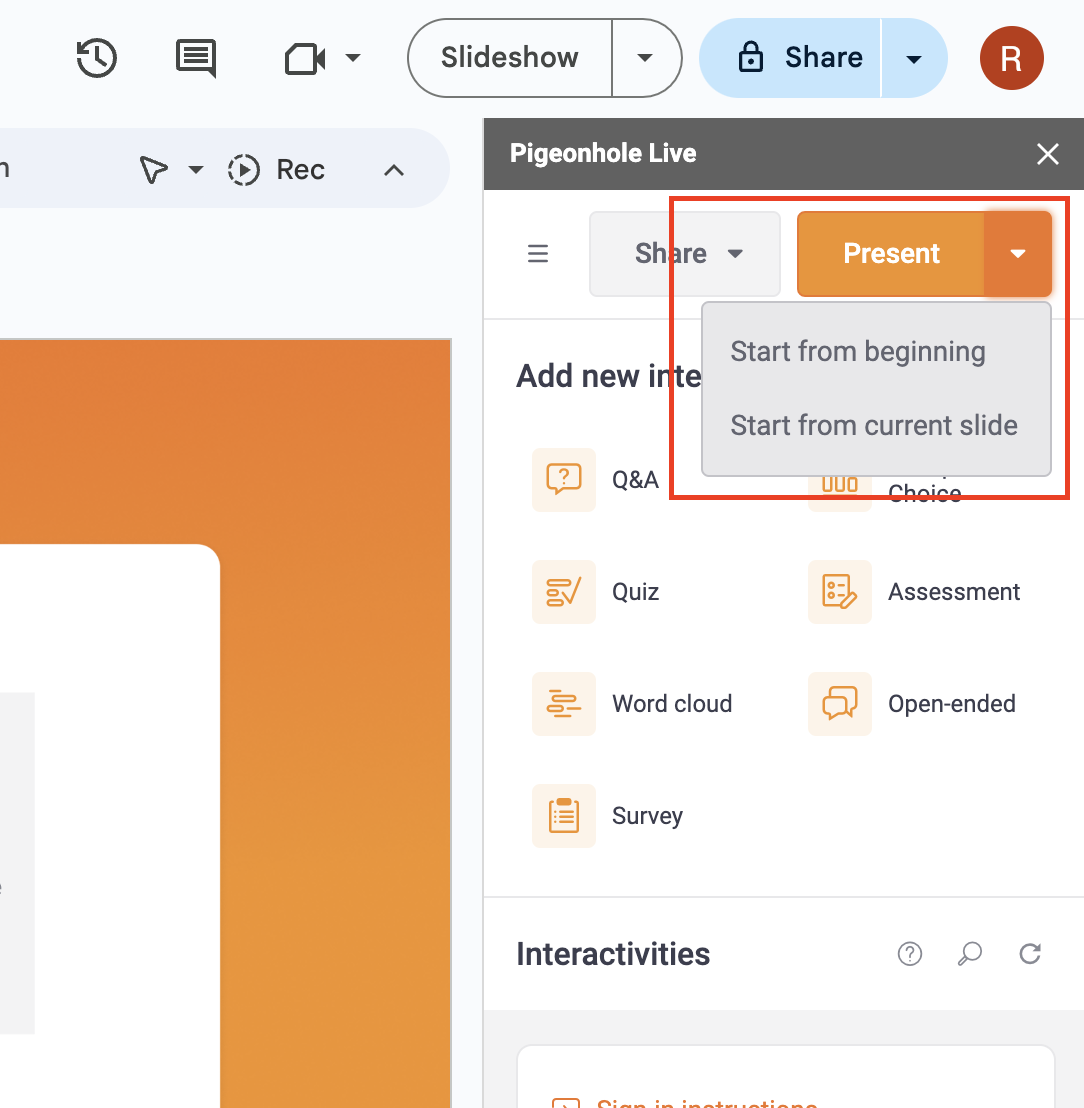Screen dimensions: 1084x1108
Task: Open the Pigeonhole Share dropdown
Action: point(685,254)
